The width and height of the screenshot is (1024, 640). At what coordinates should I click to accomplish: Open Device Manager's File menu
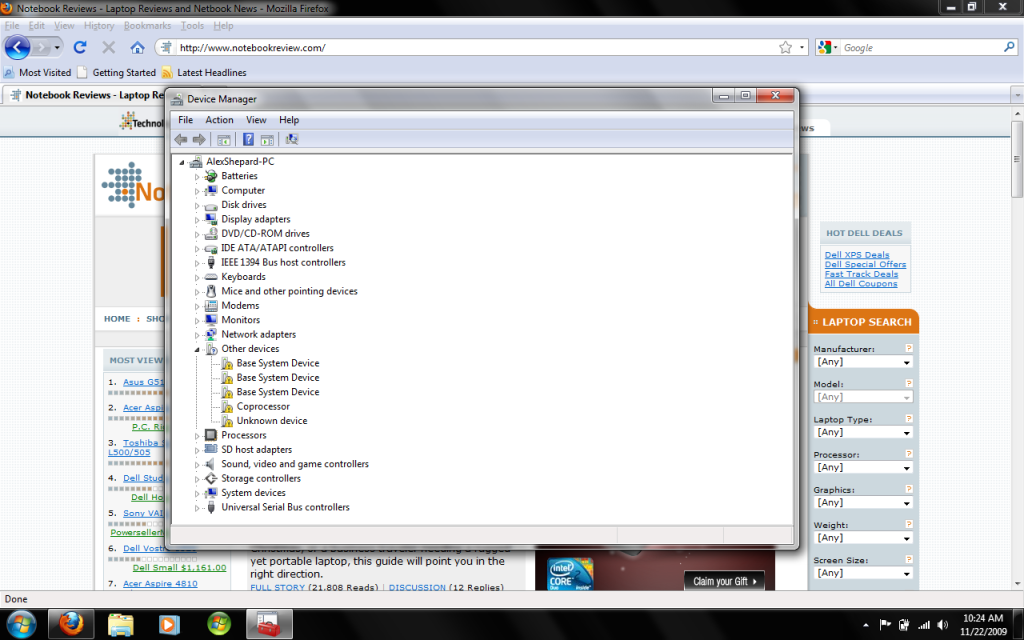click(185, 120)
